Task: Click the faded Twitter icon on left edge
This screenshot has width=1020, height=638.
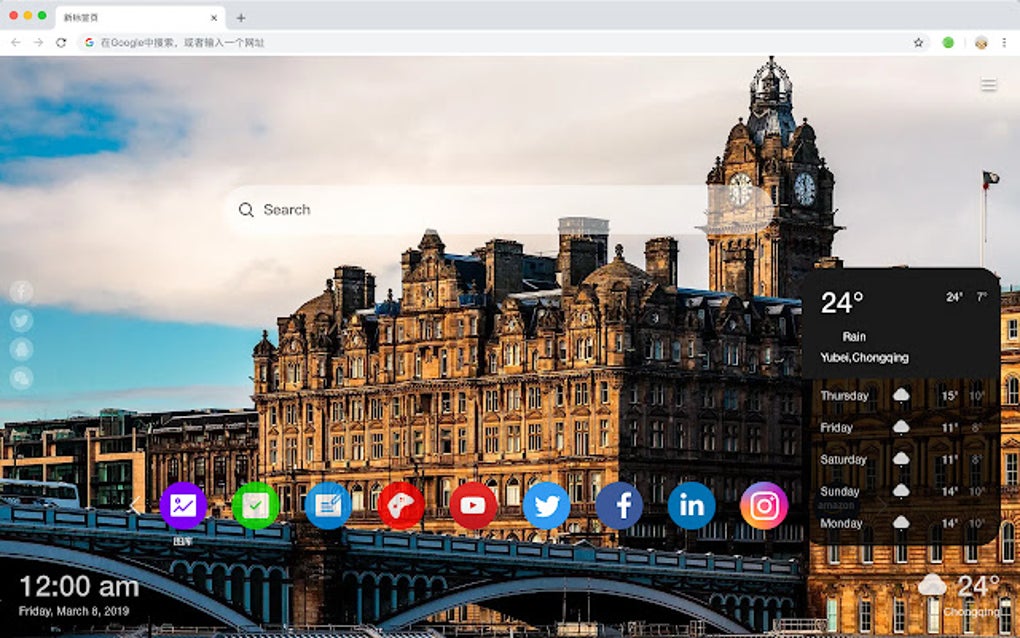Action: coord(20,320)
